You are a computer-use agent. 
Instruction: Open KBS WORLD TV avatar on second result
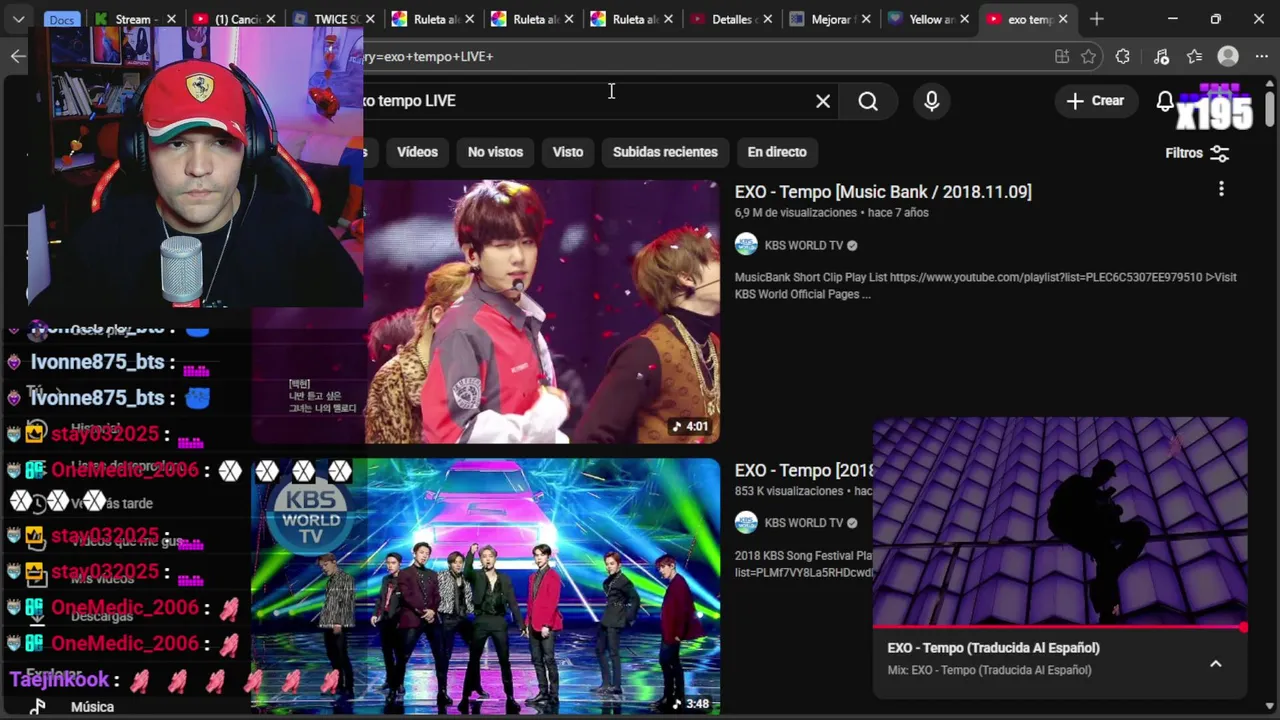pos(746,522)
